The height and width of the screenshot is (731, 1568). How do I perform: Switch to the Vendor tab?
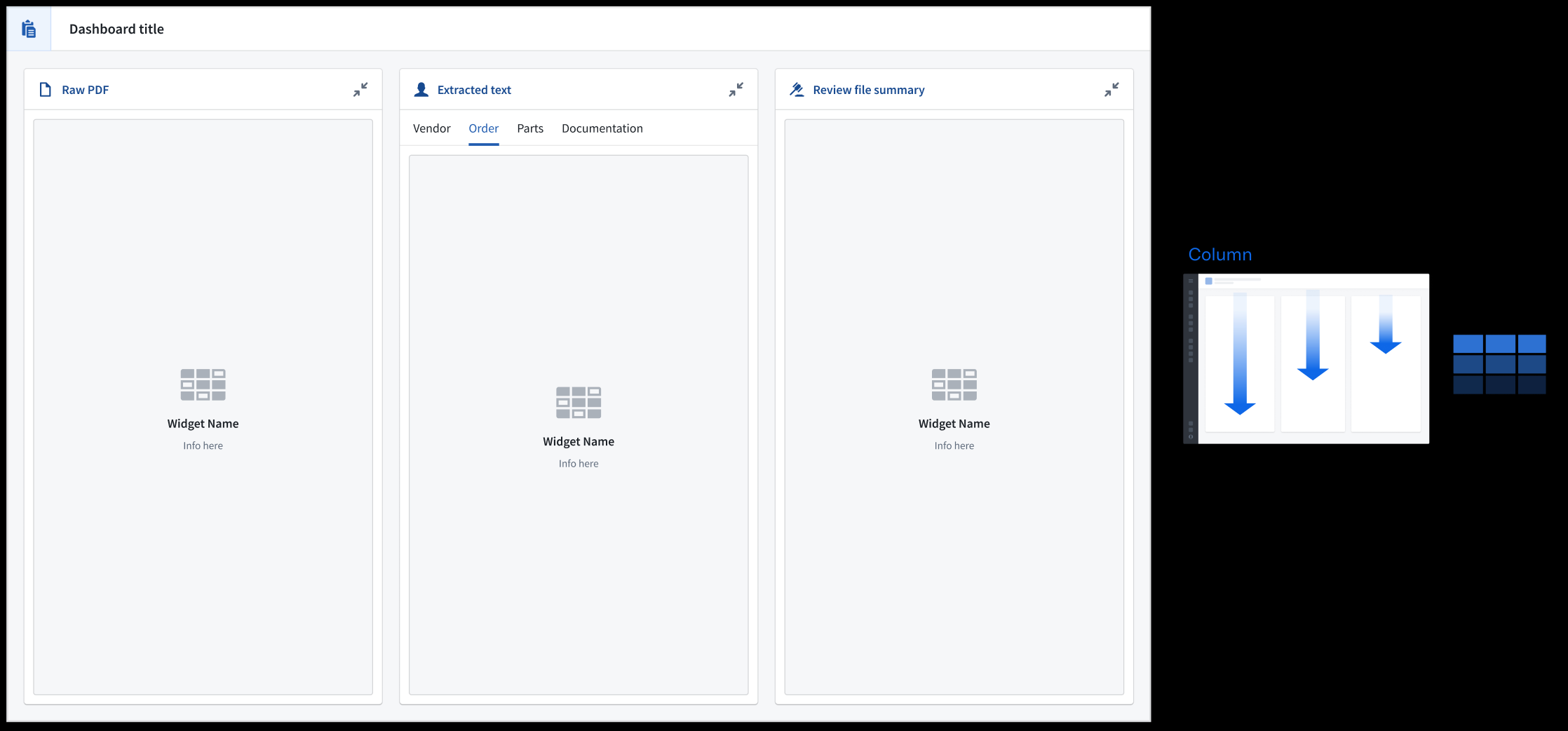431,128
